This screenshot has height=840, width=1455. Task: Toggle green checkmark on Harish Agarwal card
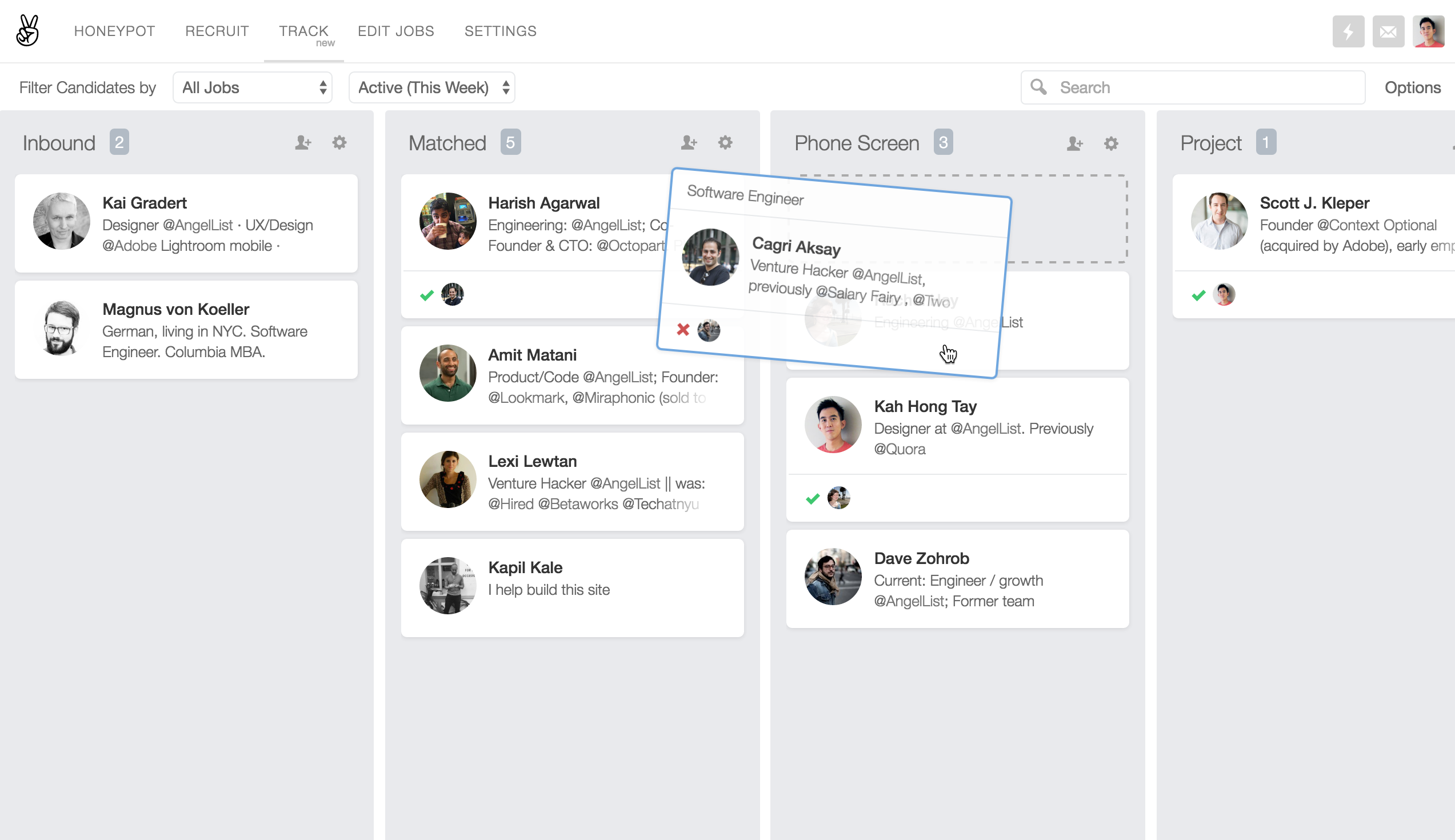pos(427,295)
